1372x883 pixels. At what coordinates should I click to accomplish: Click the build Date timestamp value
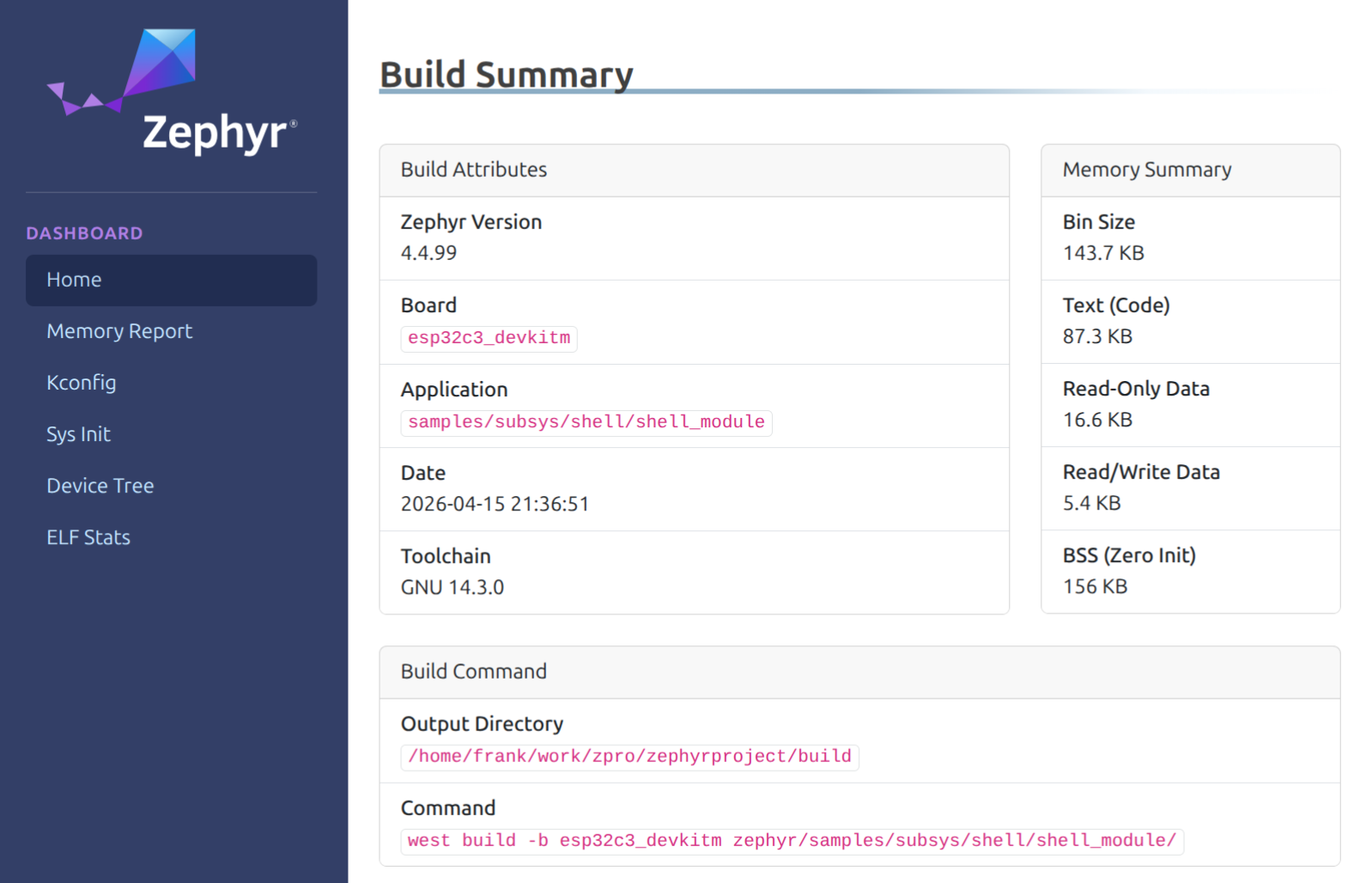(x=495, y=505)
